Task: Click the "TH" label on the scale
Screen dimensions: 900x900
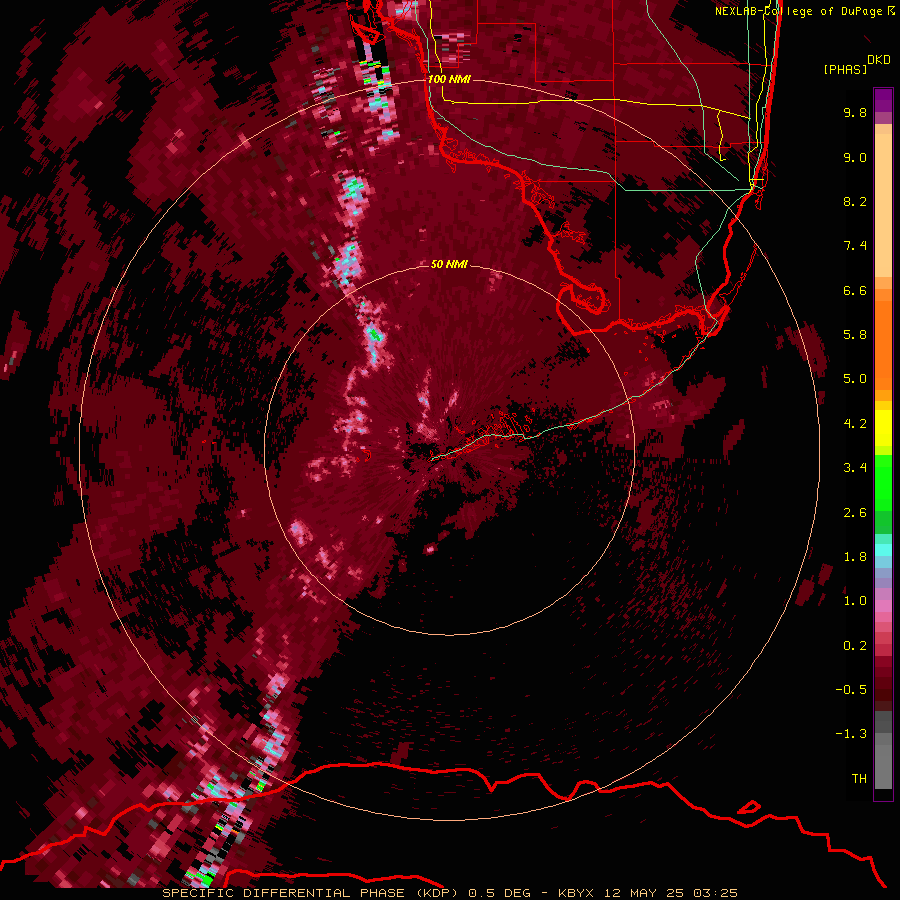Action: (x=859, y=779)
